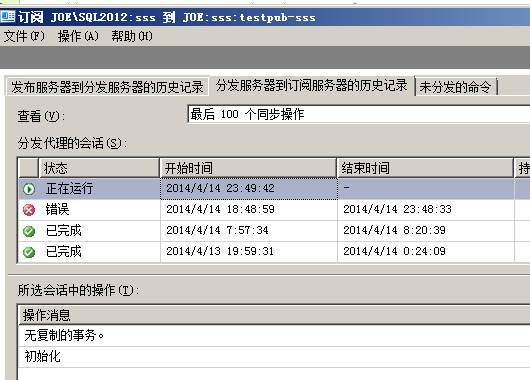Click the dash end time of running session
This screenshot has height=380, width=530.
[x=346, y=187]
